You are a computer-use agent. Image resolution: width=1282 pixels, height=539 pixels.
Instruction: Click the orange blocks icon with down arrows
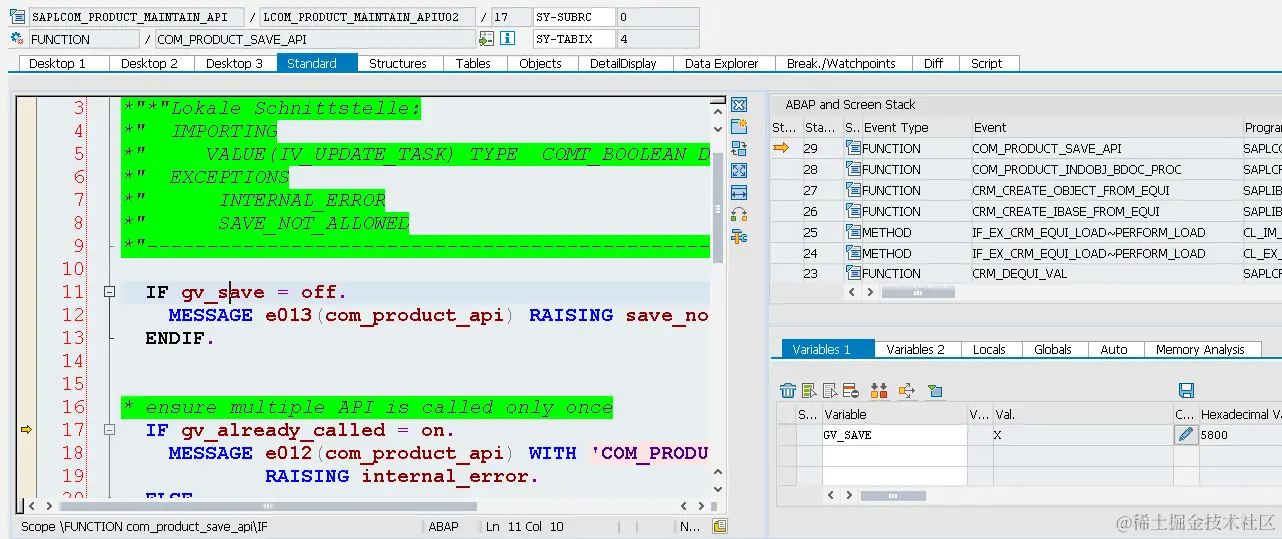click(x=879, y=390)
